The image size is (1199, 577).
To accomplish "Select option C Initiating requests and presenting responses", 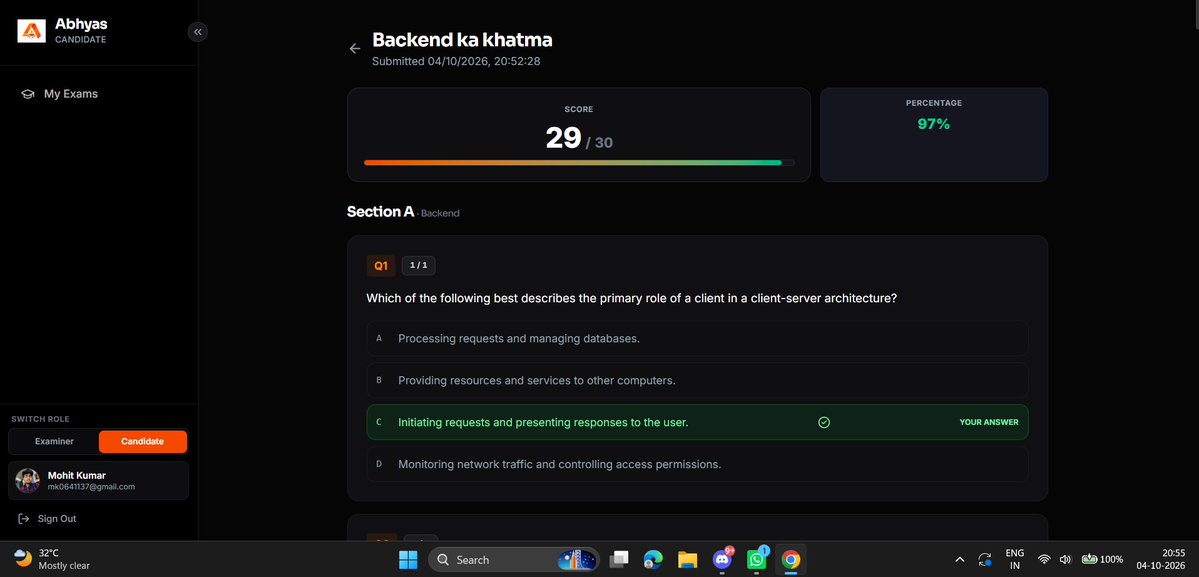I will coord(697,422).
